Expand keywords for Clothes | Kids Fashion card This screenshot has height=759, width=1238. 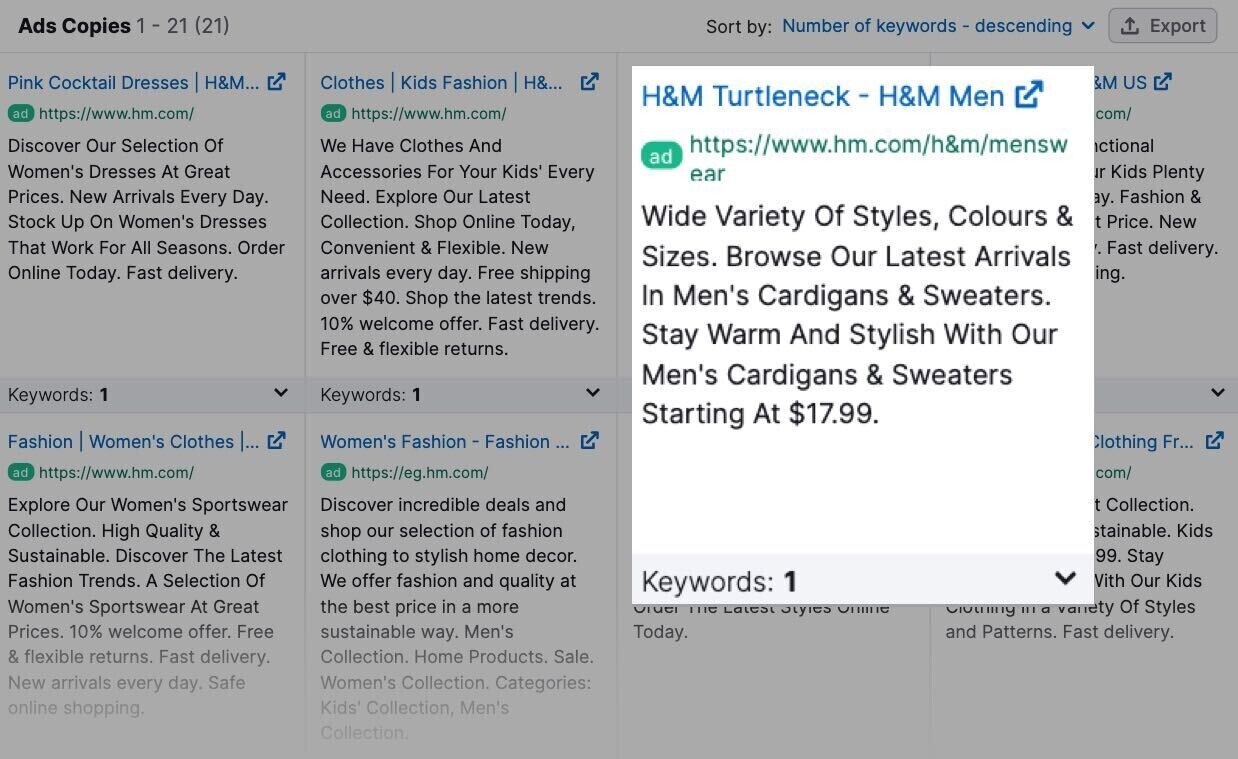coord(593,394)
